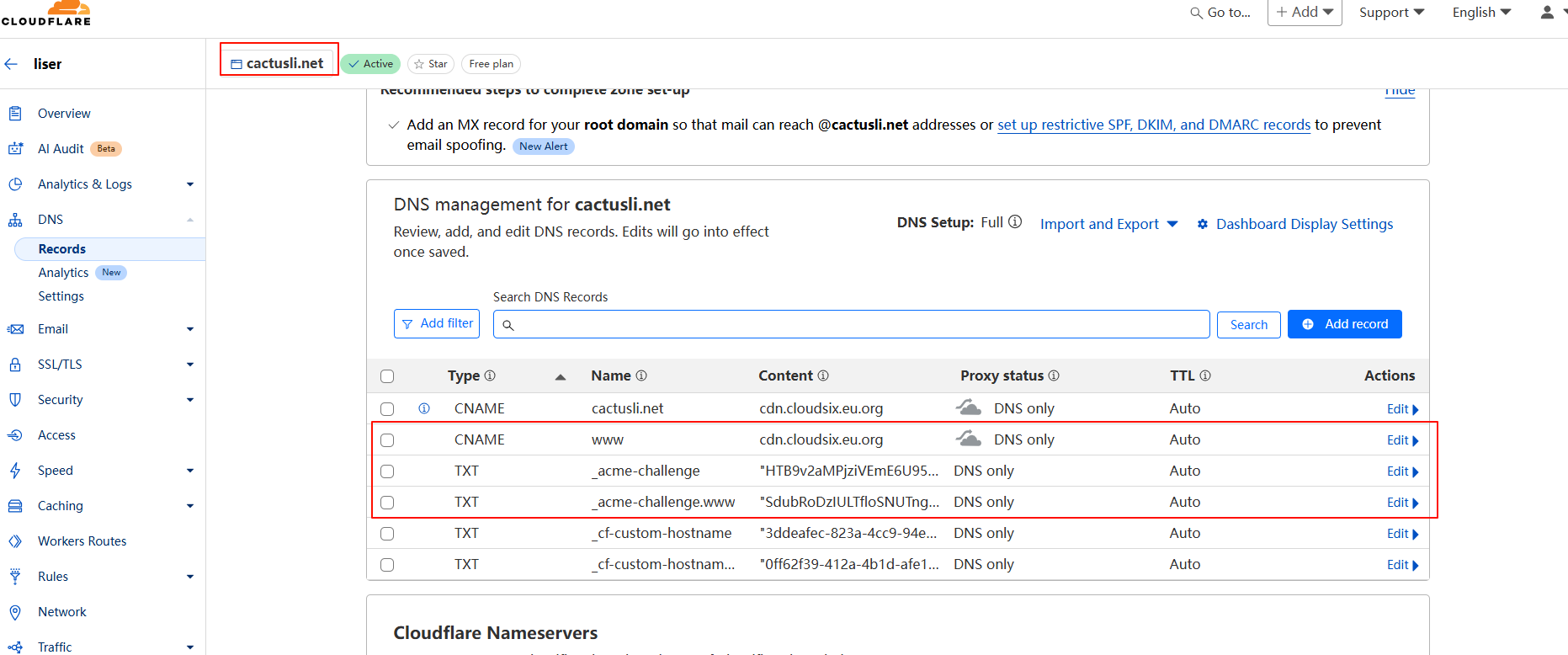Click the cactusli.net domain selector

pos(279,63)
